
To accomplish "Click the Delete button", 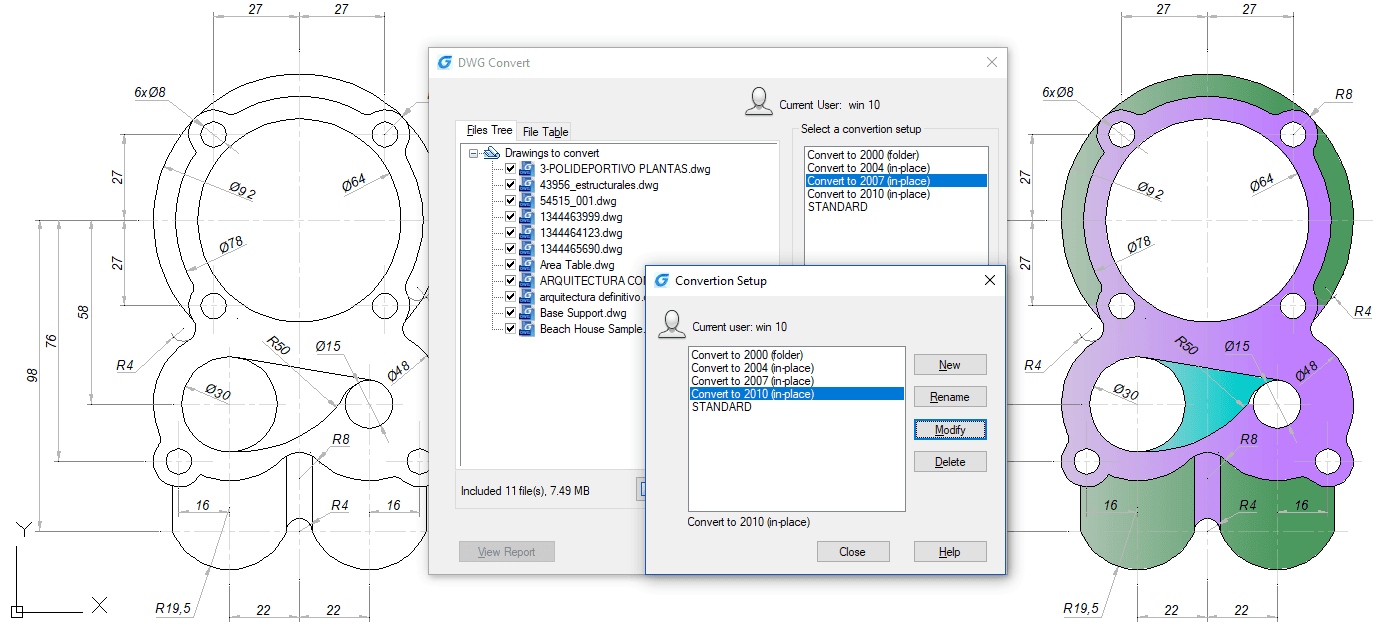I will coord(950,462).
